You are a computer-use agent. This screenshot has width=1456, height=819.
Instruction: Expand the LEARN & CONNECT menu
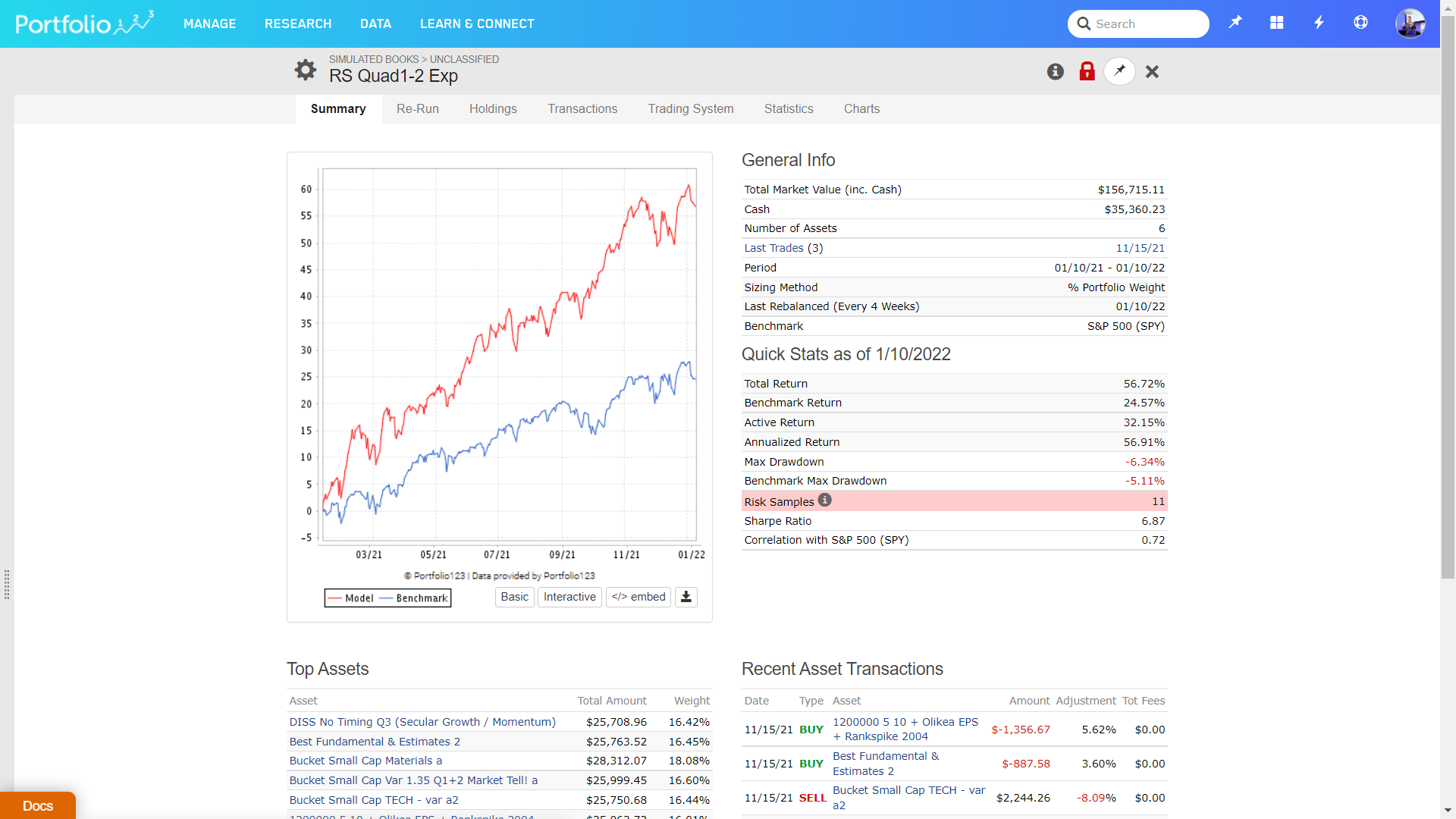[x=477, y=24]
